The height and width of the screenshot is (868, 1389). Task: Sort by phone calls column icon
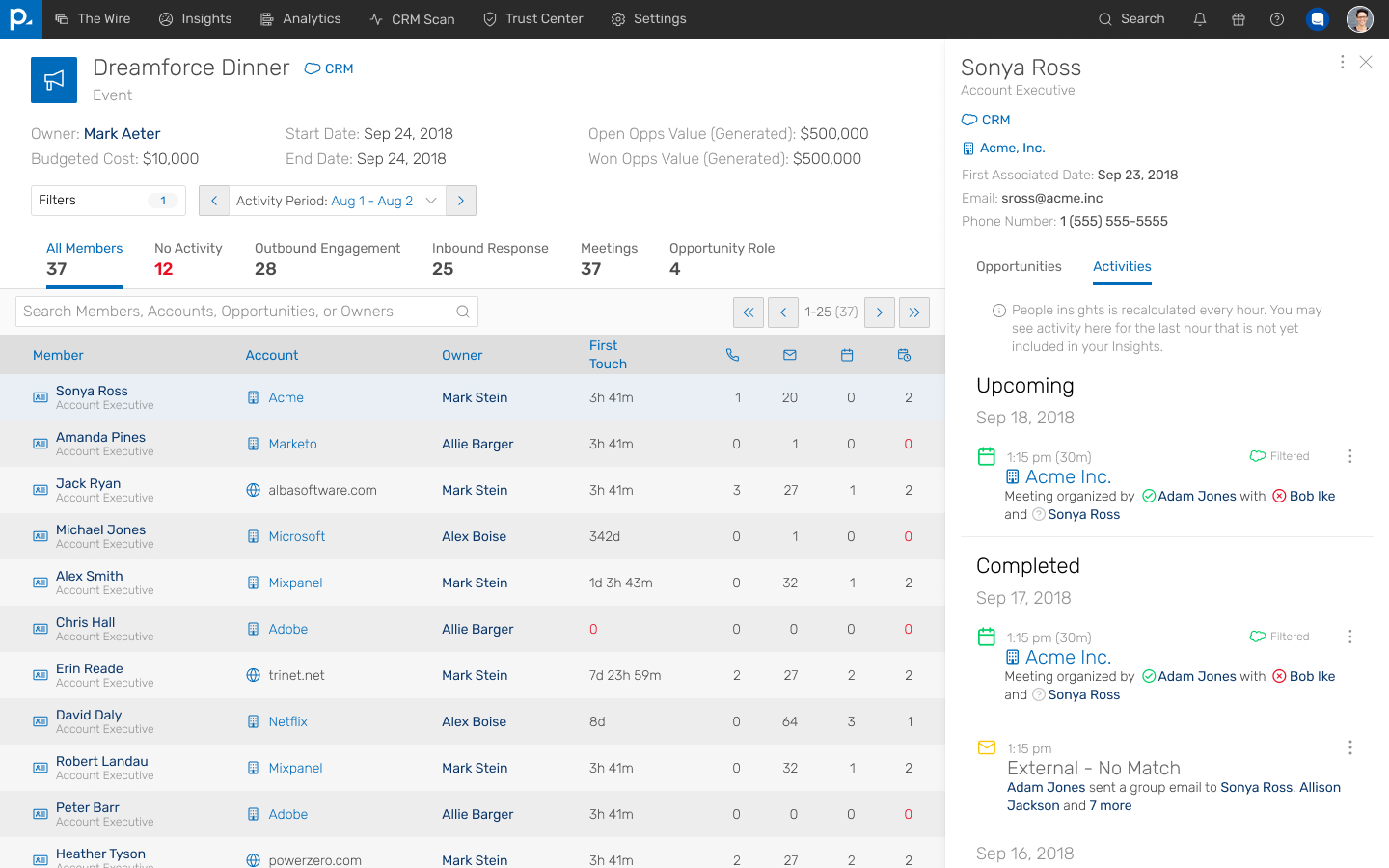click(x=733, y=355)
